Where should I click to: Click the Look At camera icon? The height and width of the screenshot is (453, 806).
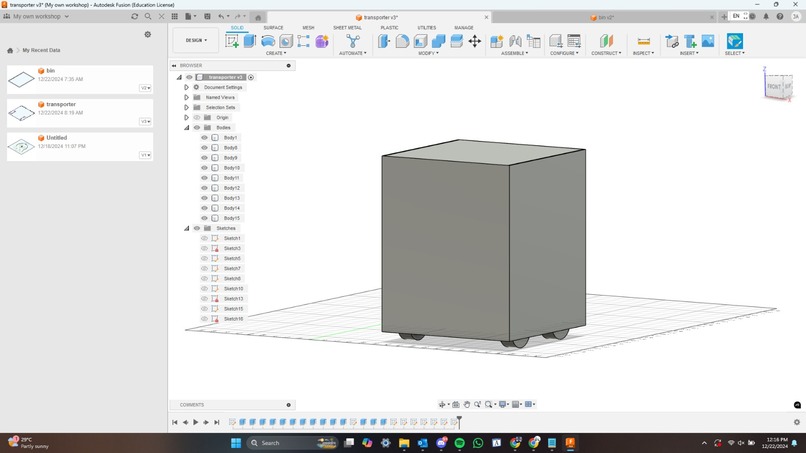pos(455,405)
